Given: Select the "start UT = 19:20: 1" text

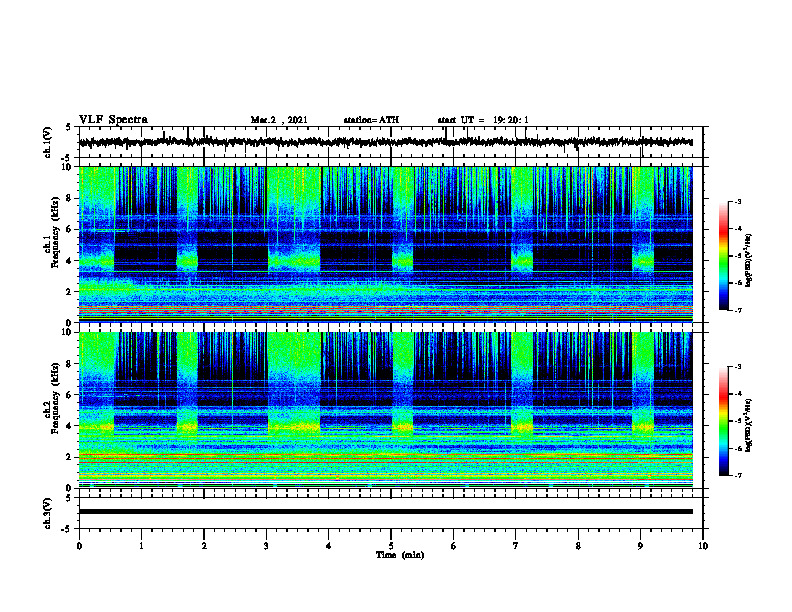Looking at the screenshot, I should coord(483,120).
